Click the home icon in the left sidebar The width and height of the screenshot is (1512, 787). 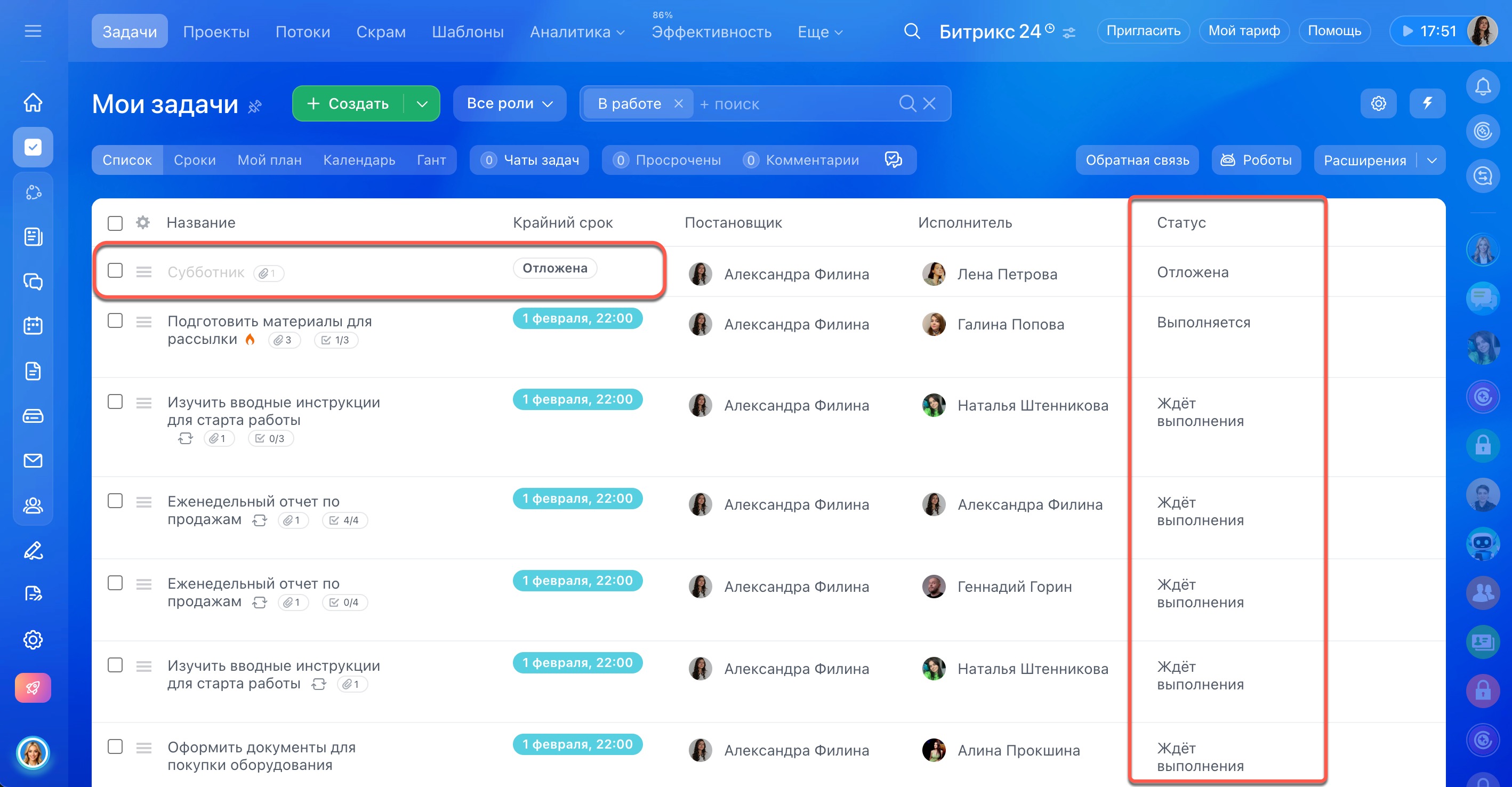click(x=33, y=103)
